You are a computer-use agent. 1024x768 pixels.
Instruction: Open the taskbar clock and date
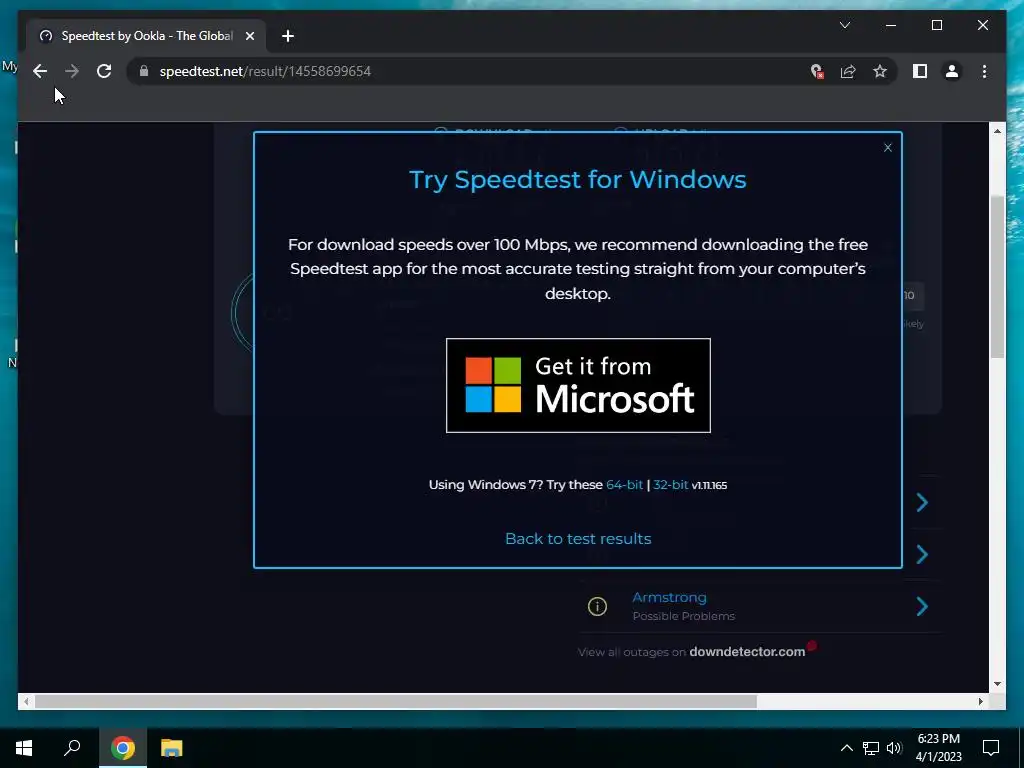point(938,748)
